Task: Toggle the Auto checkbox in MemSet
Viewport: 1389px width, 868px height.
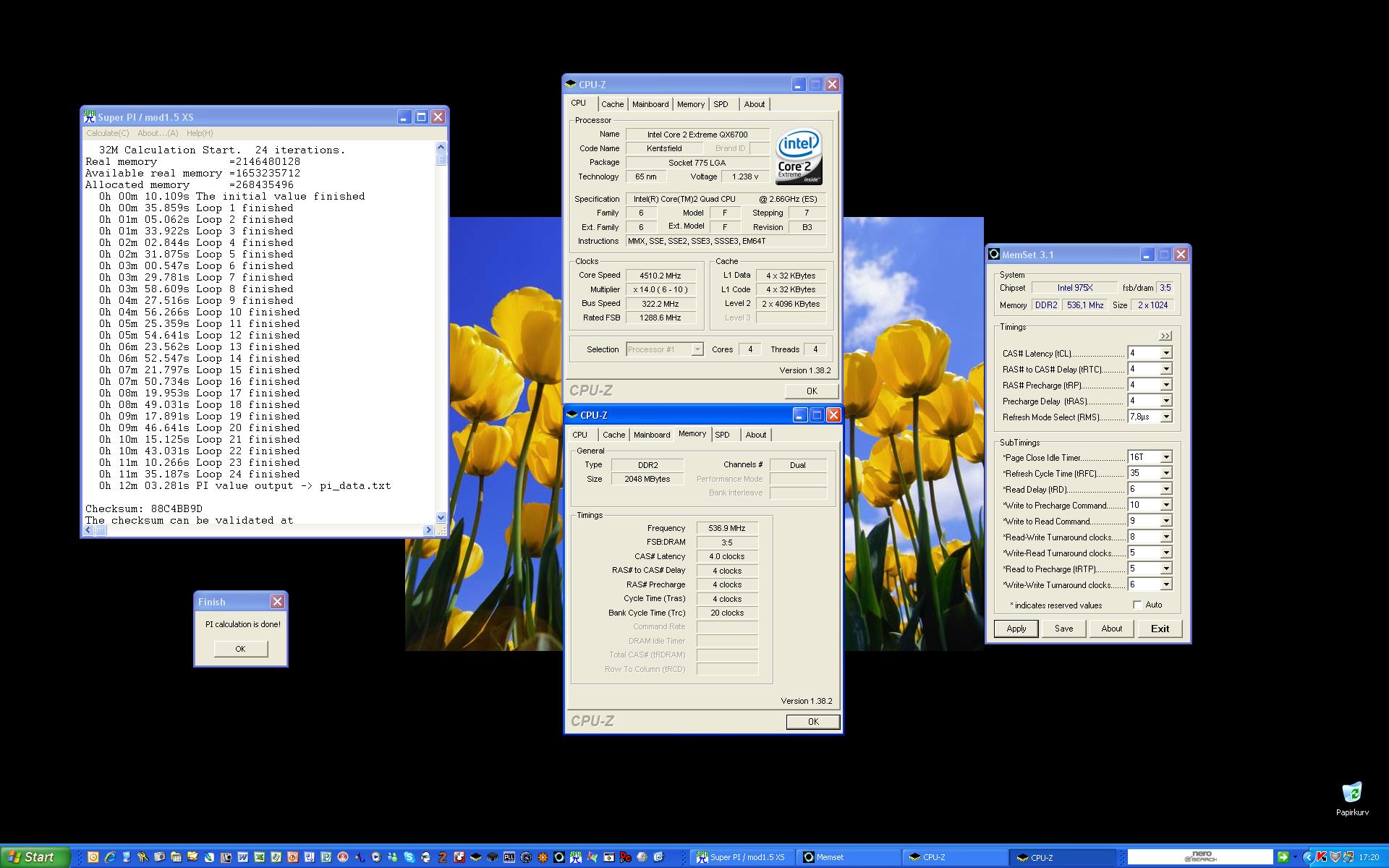Action: click(x=1137, y=605)
